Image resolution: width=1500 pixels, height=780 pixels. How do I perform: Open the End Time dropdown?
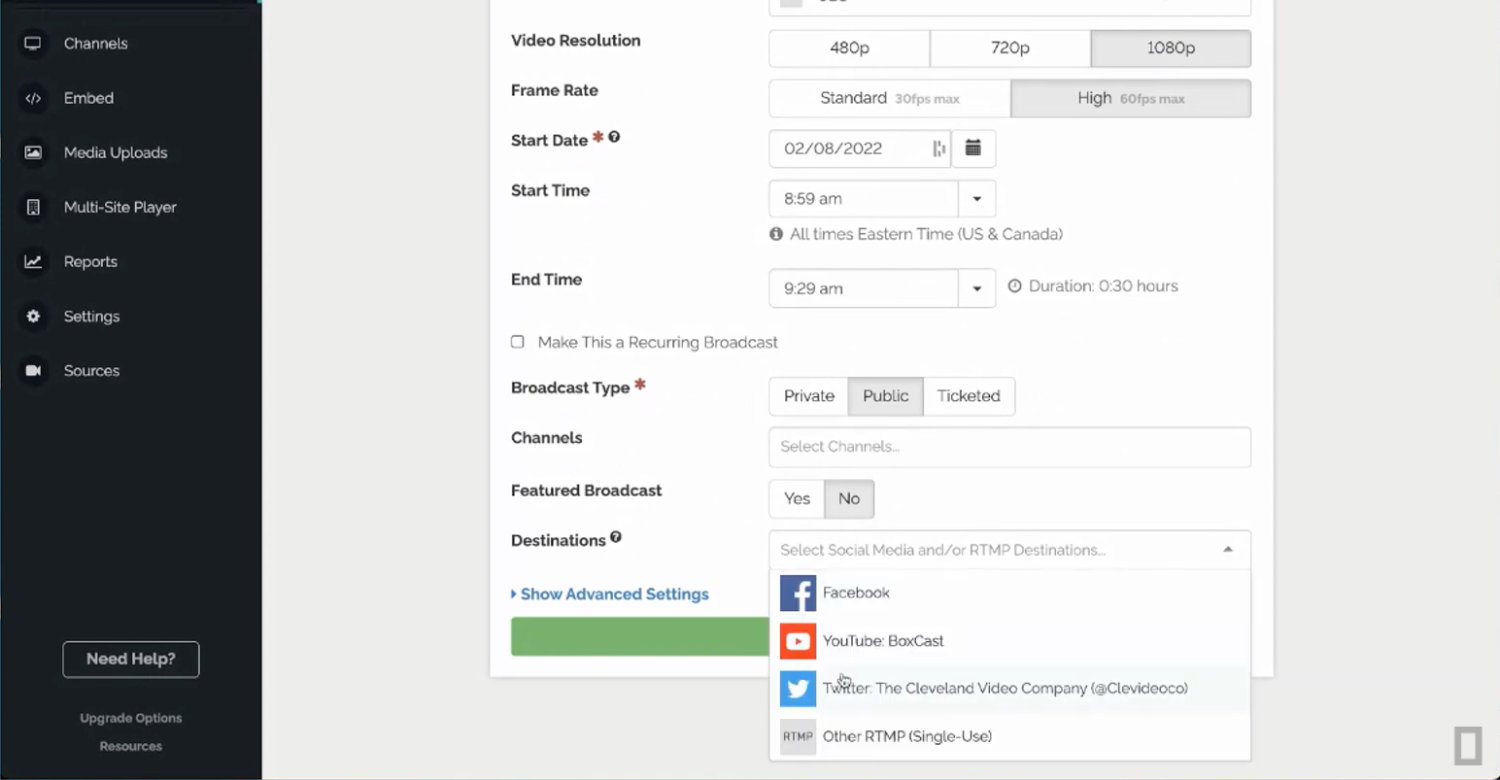point(976,288)
